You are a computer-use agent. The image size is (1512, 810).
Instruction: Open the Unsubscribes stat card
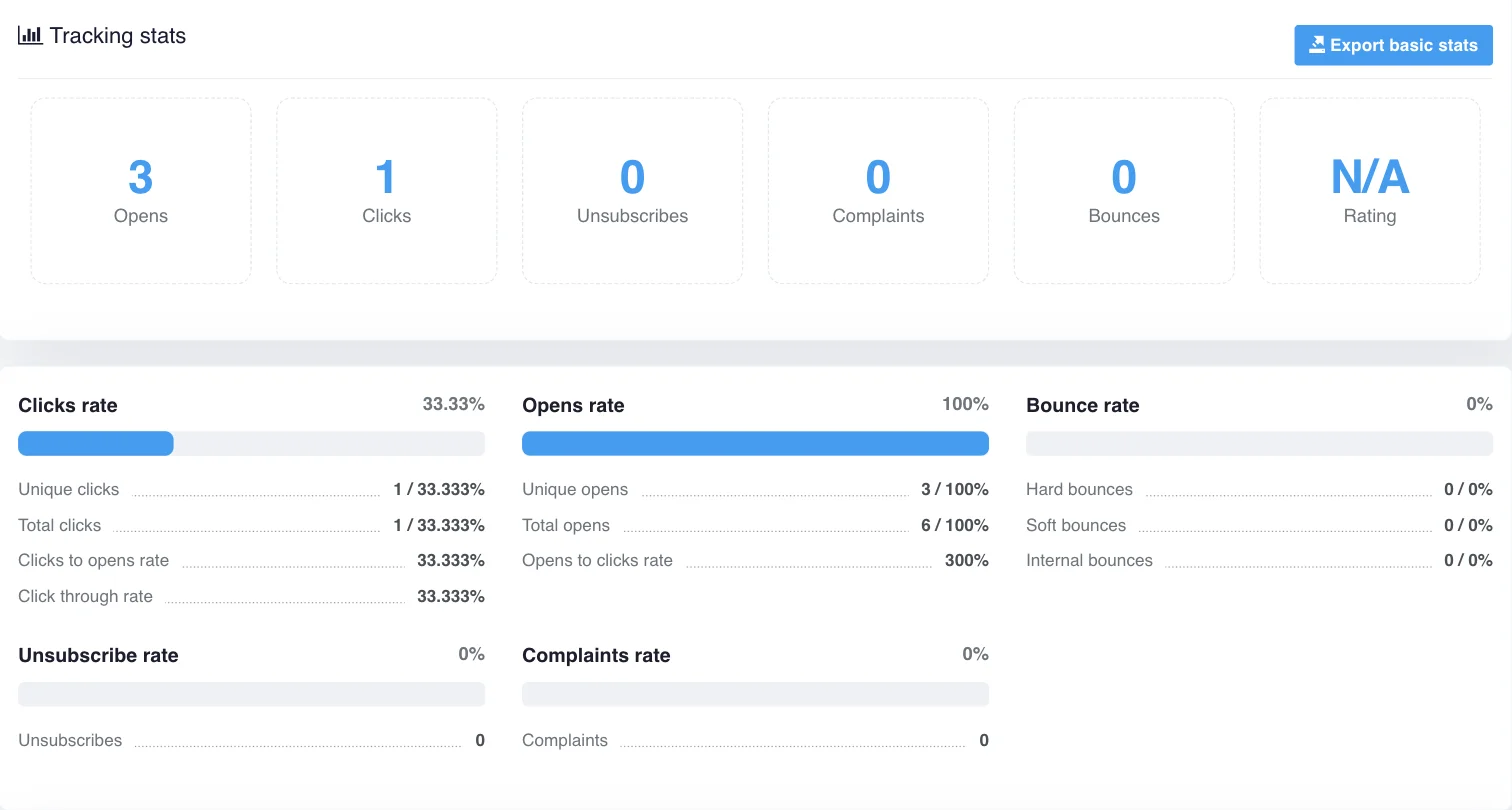(x=632, y=190)
